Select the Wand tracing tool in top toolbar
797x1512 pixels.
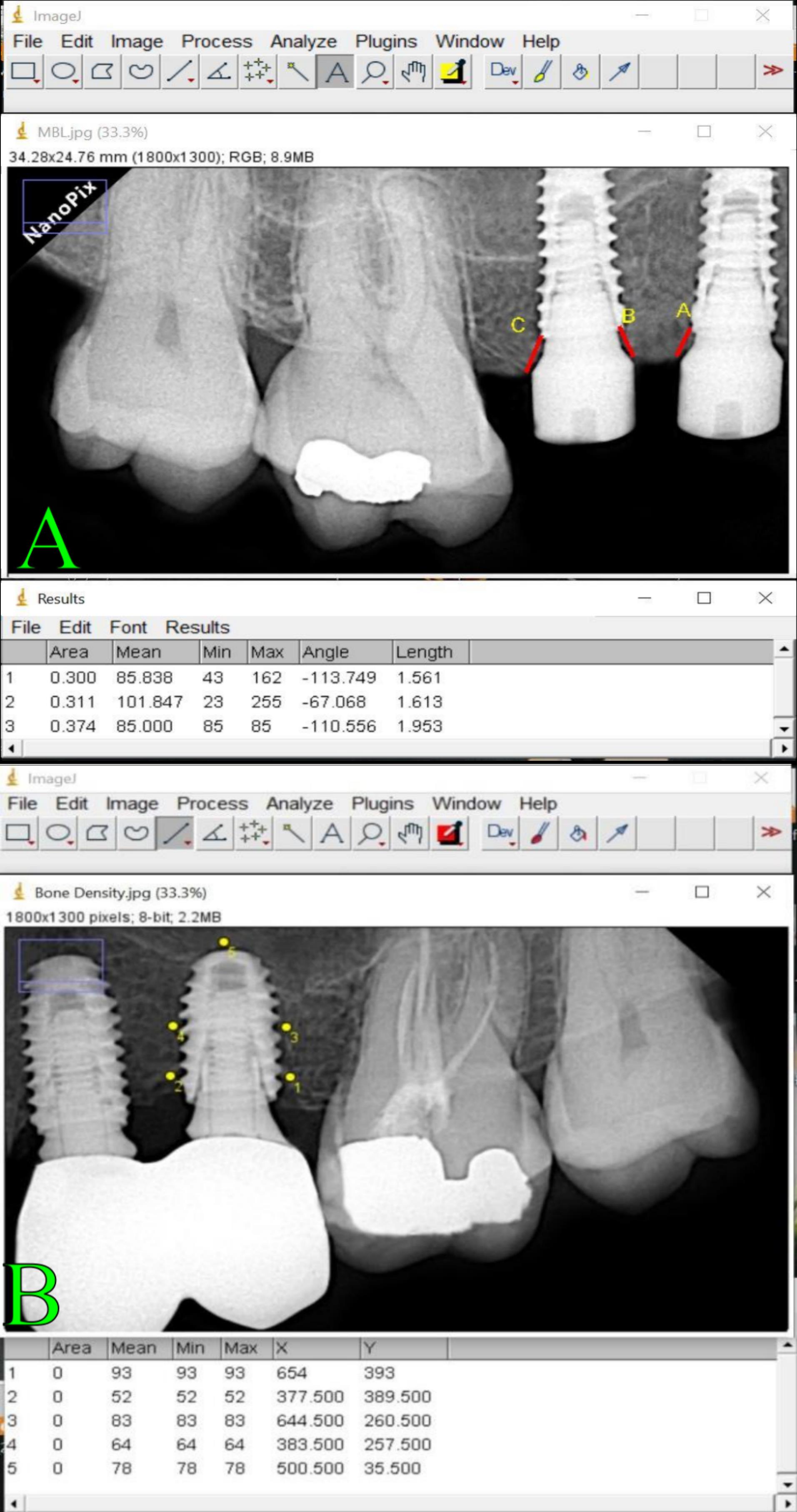296,72
